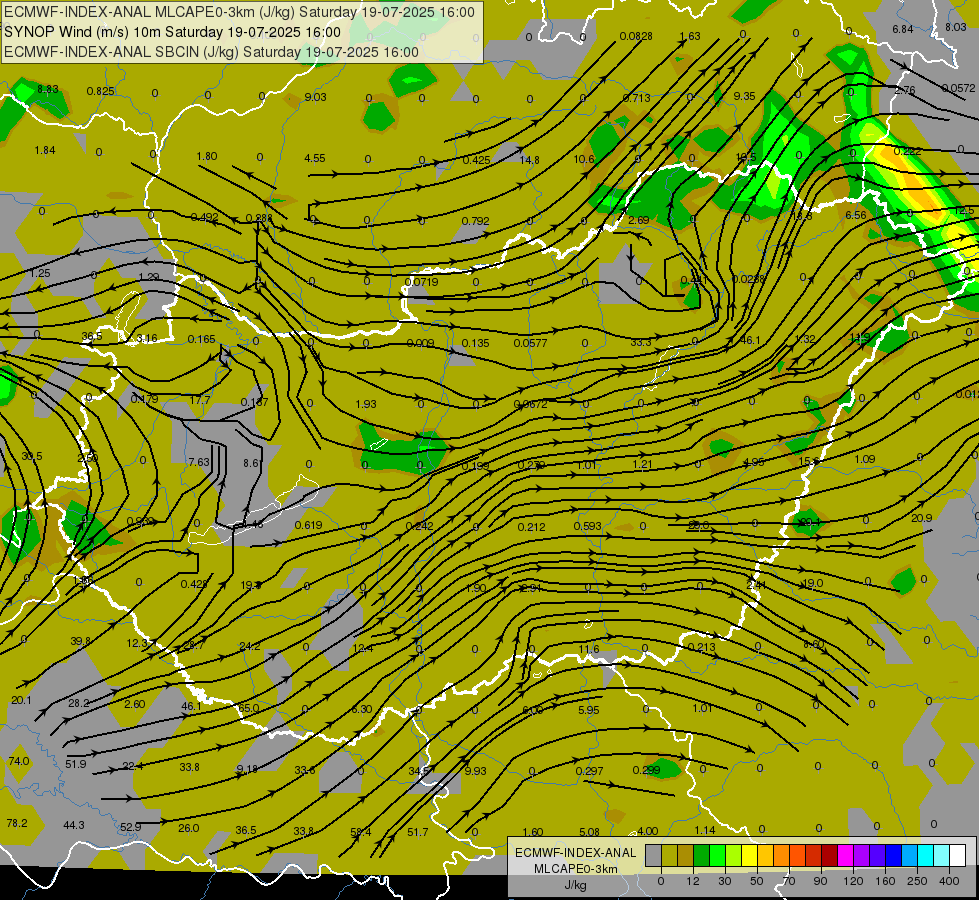This screenshot has height=900, width=979.
Task: Click the map value 3.16
Action: point(147,339)
